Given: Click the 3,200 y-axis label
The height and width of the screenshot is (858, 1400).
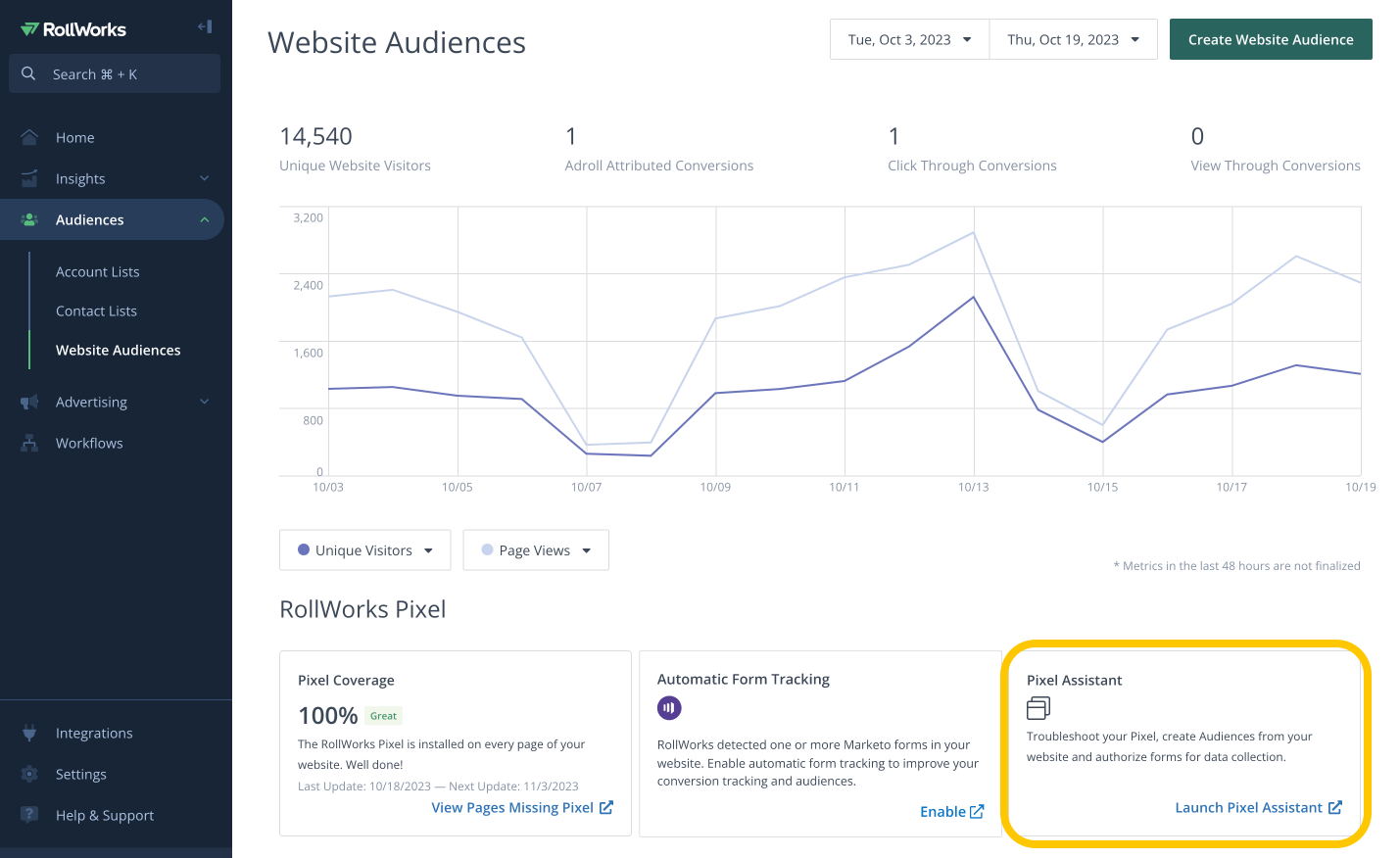Looking at the screenshot, I should point(308,217).
